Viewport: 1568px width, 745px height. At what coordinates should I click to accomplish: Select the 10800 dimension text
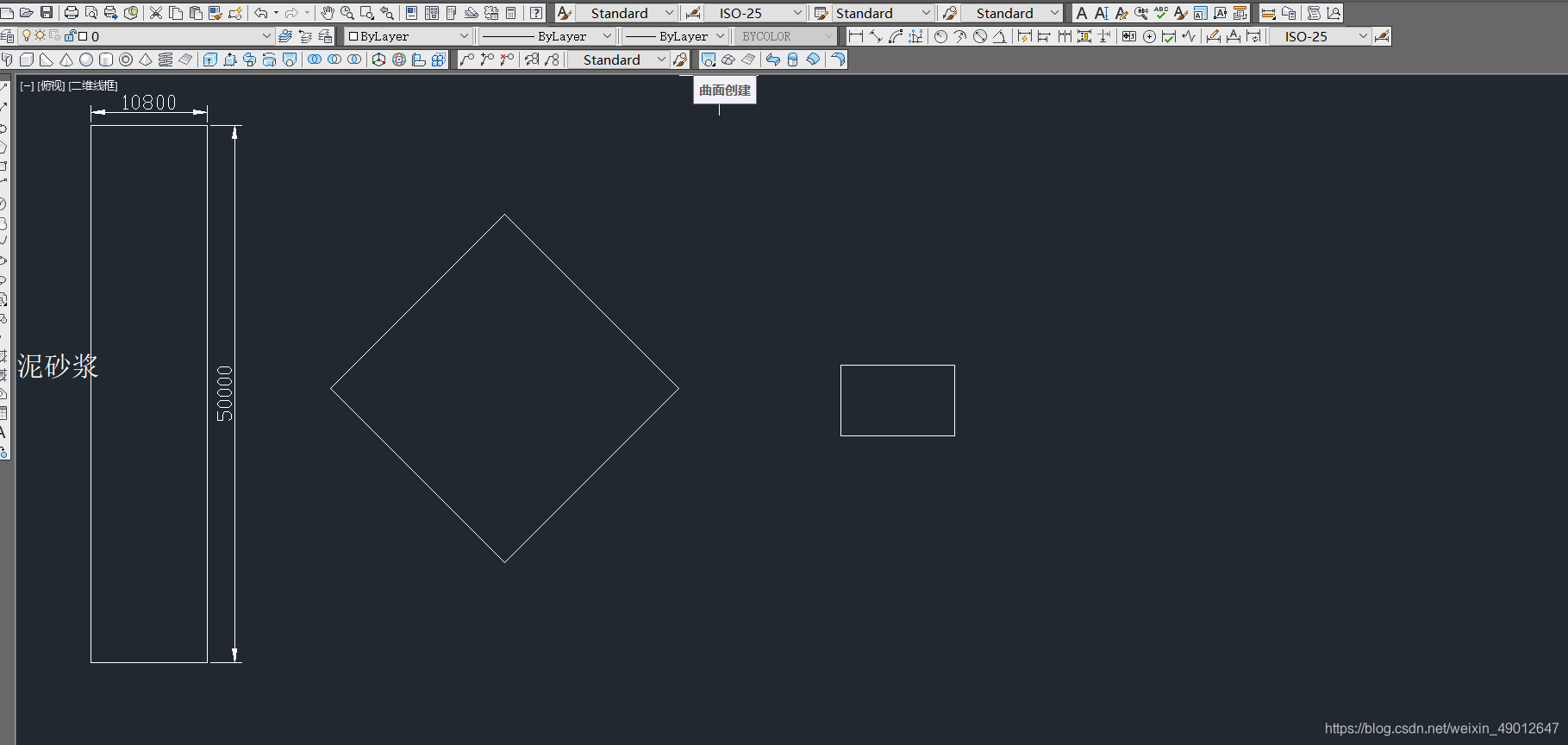pos(148,103)
